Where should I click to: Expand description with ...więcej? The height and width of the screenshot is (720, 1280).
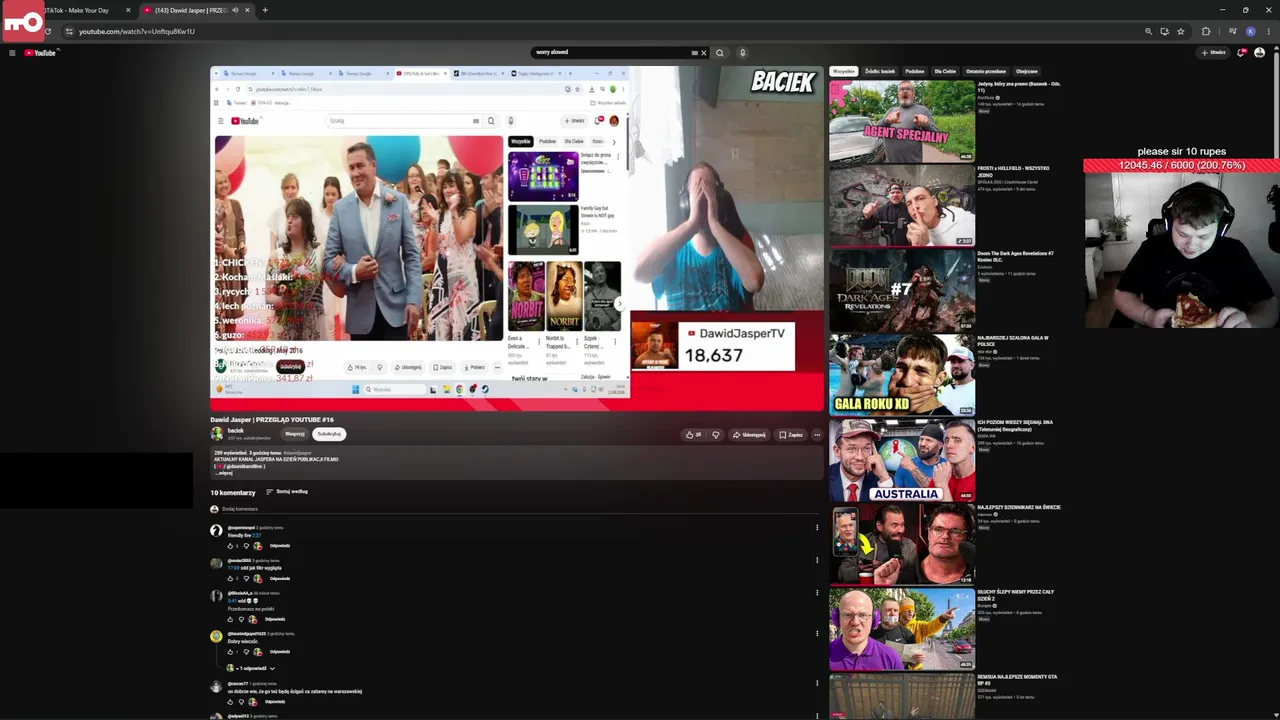tap(225, 473)
